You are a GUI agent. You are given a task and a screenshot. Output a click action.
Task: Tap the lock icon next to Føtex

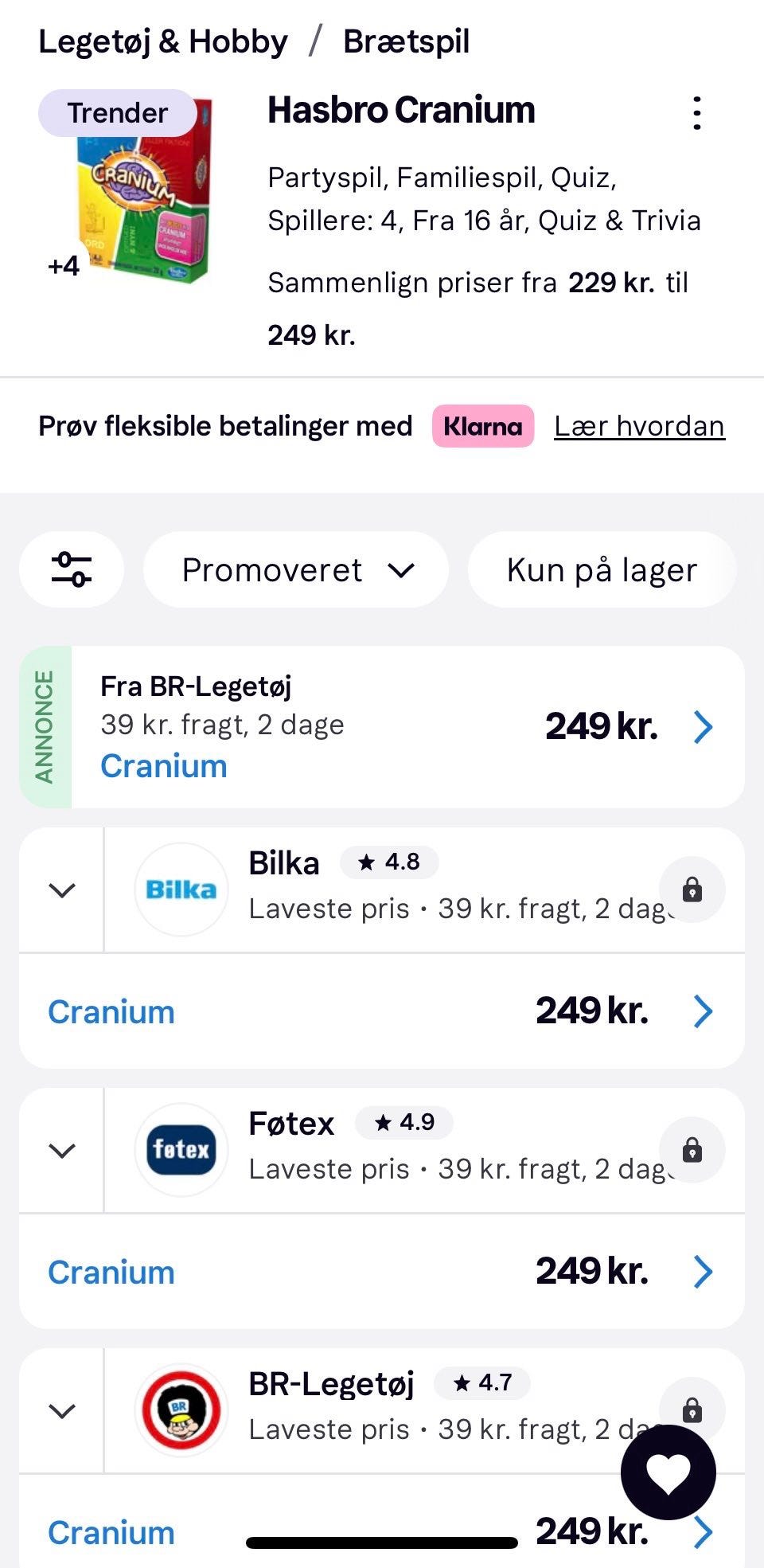(692, 1150)
